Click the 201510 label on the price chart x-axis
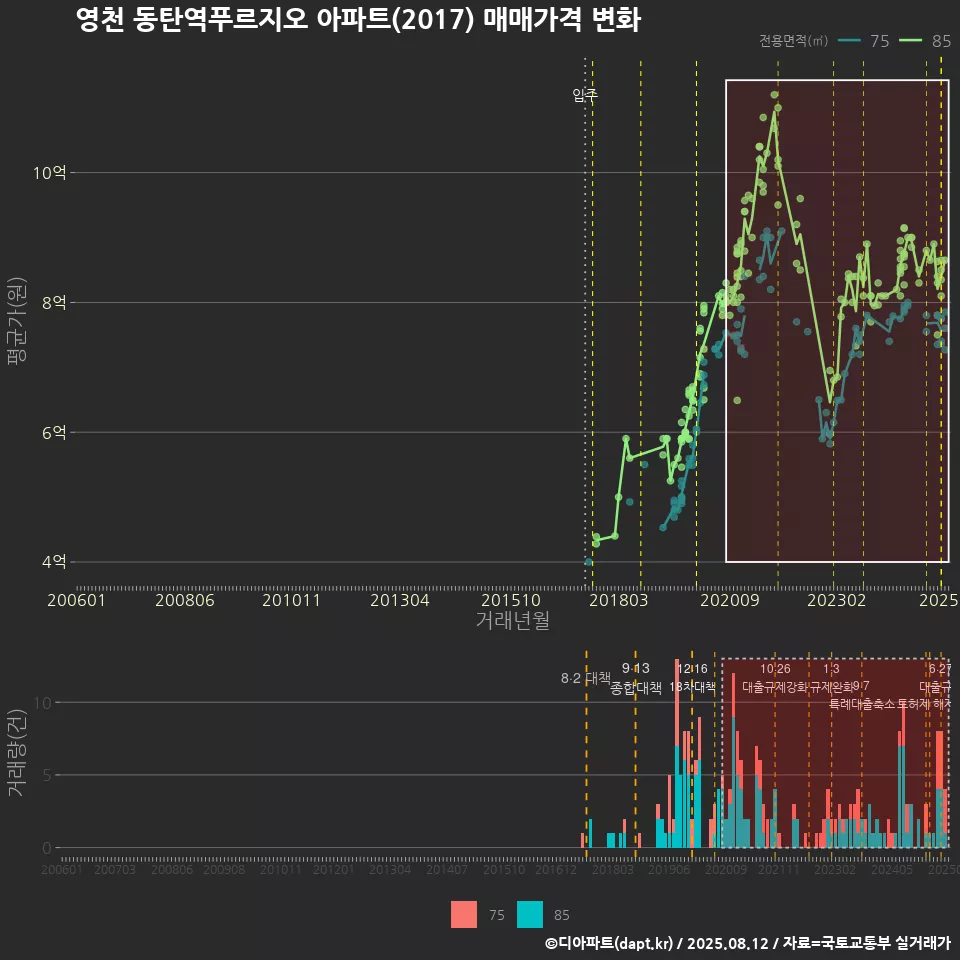 (x=511, y=600)
